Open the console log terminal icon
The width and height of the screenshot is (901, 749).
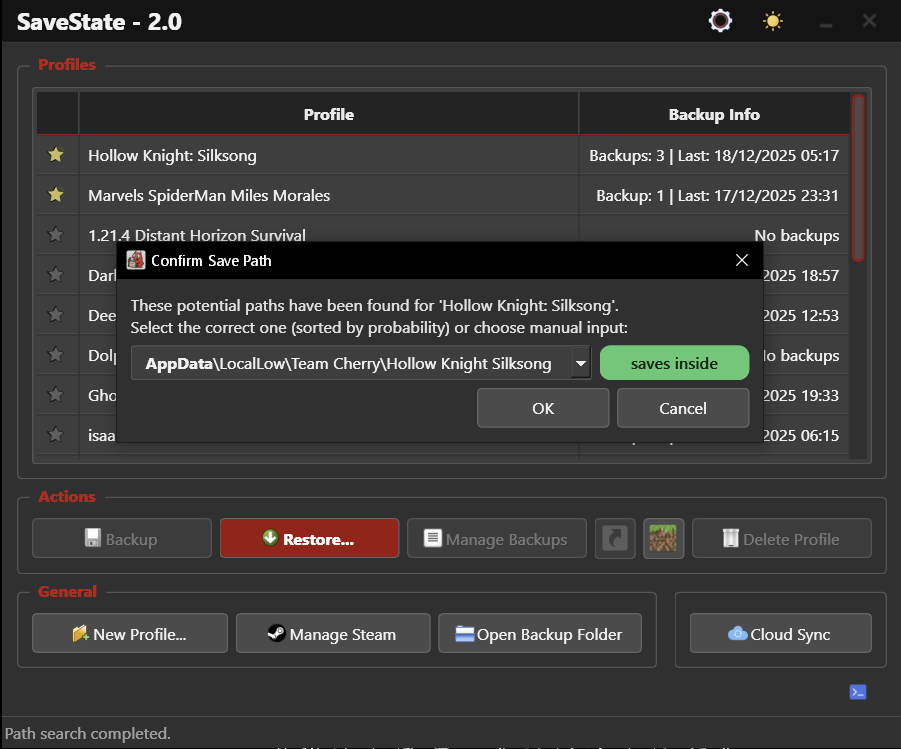[x=857, y=692]
